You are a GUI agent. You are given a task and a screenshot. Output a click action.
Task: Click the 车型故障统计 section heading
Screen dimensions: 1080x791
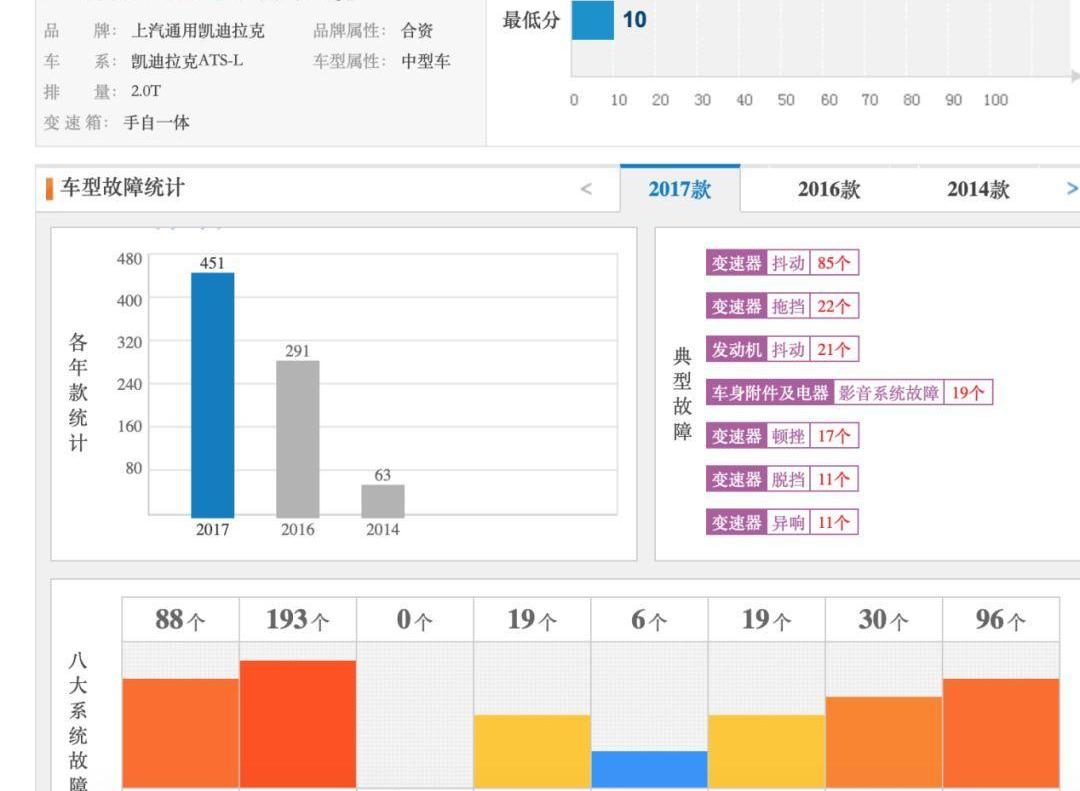[x=123, y=187]
